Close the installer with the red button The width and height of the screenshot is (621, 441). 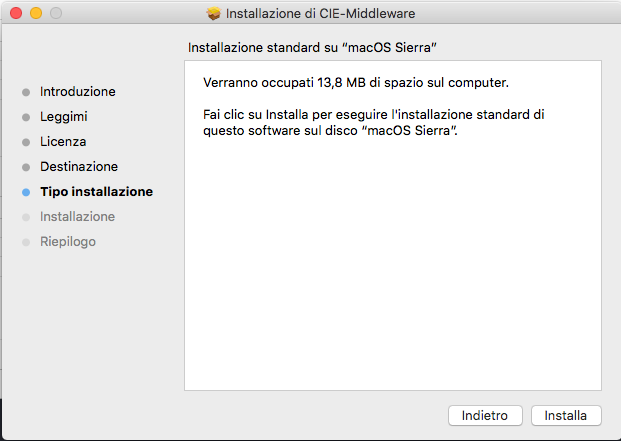16,13
